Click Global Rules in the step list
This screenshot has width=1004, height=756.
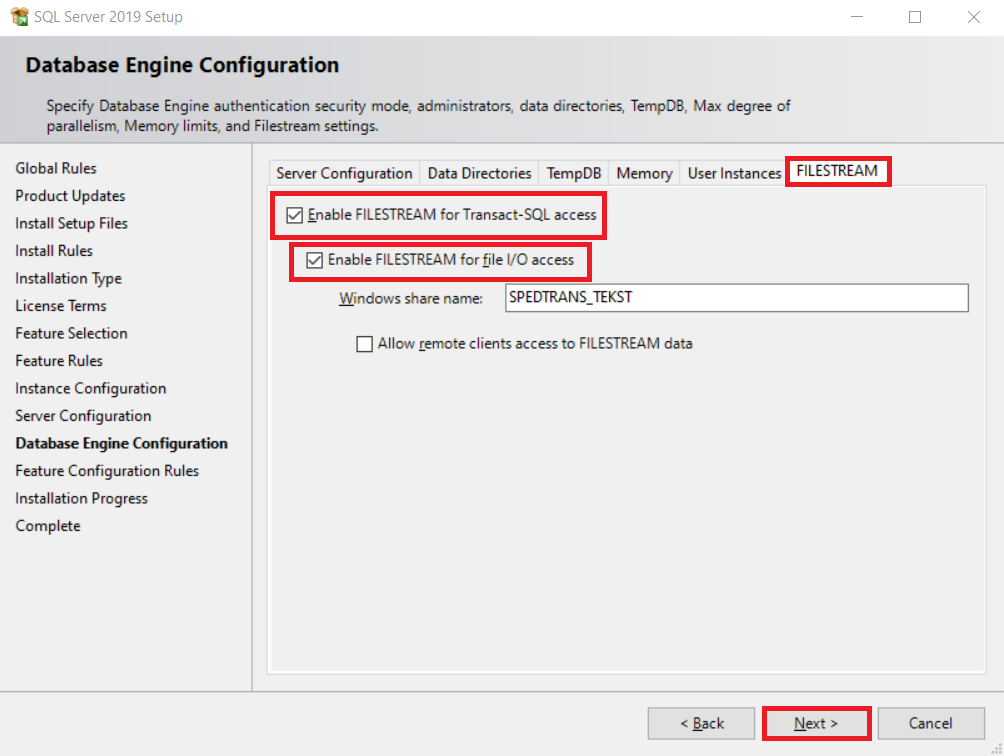pyautogui.click(x=56, y=168)
